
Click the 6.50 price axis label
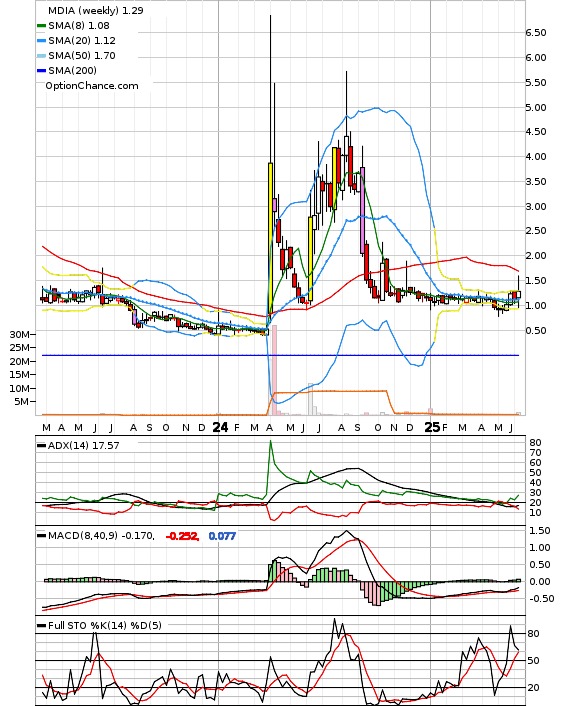(535, 32)
